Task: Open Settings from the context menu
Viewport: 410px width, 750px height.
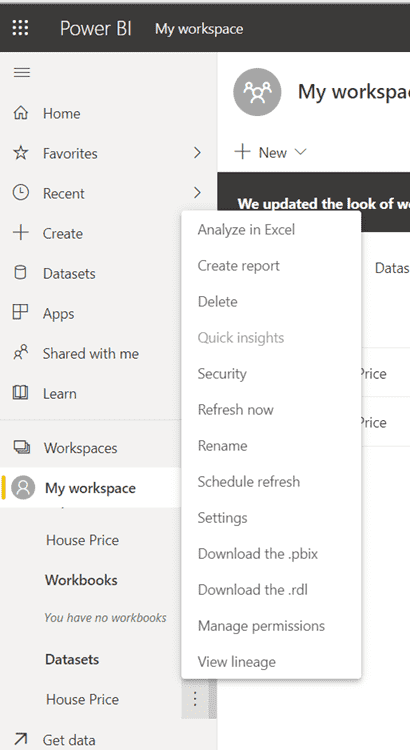Action: (271, 518)
